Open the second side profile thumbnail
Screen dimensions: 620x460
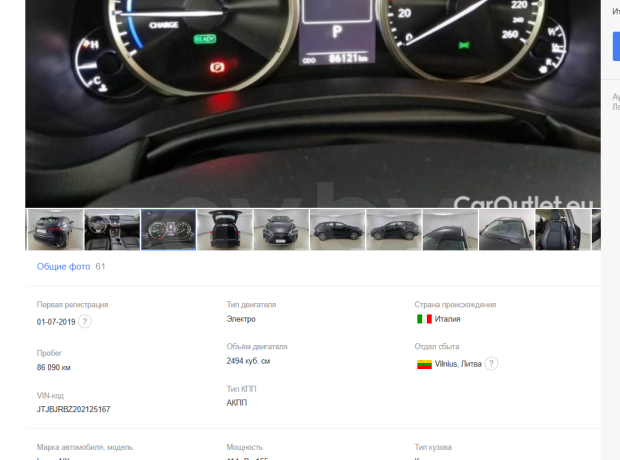point(394,230)
